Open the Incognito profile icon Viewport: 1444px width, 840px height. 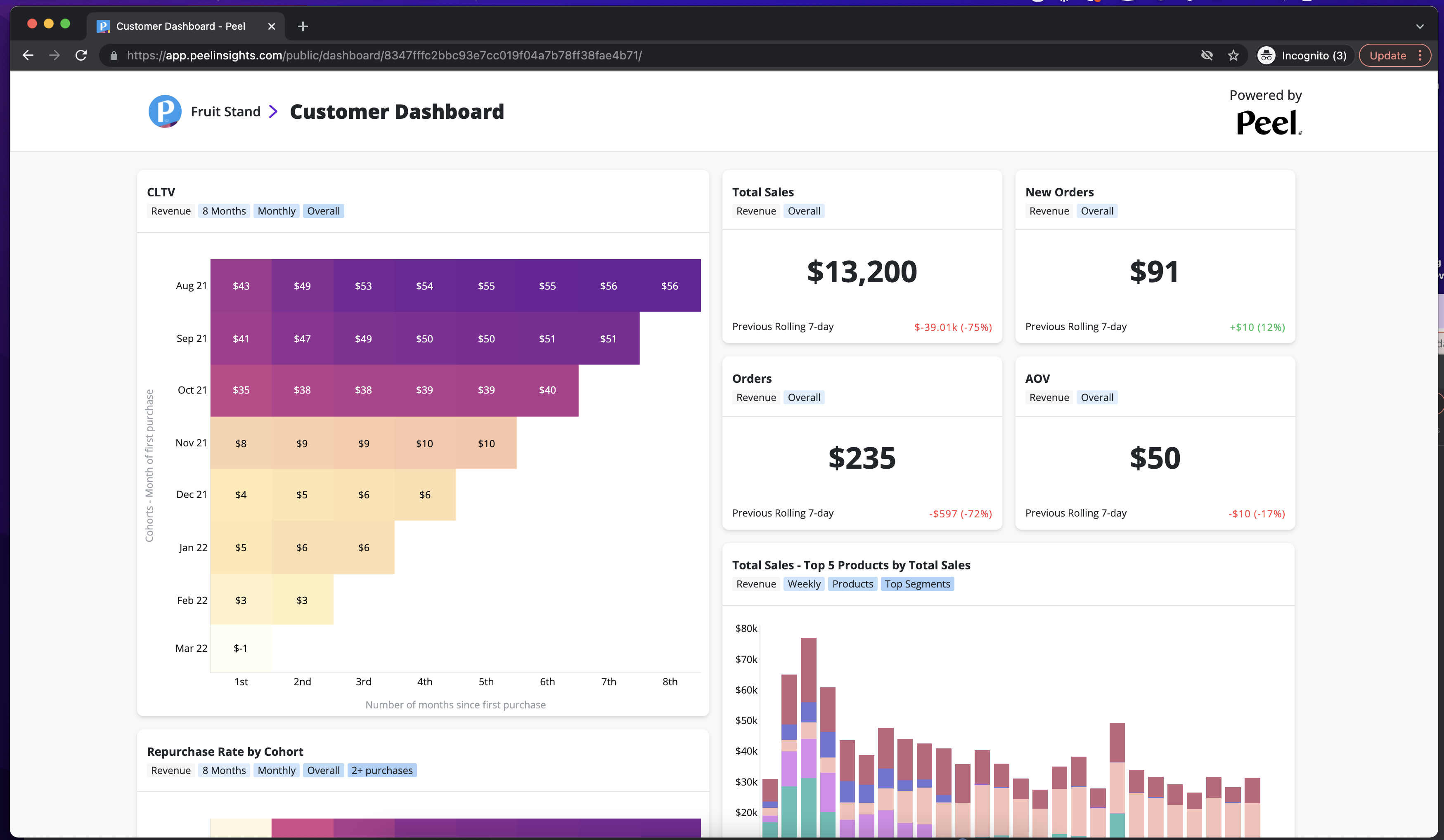pos(1266,56)
